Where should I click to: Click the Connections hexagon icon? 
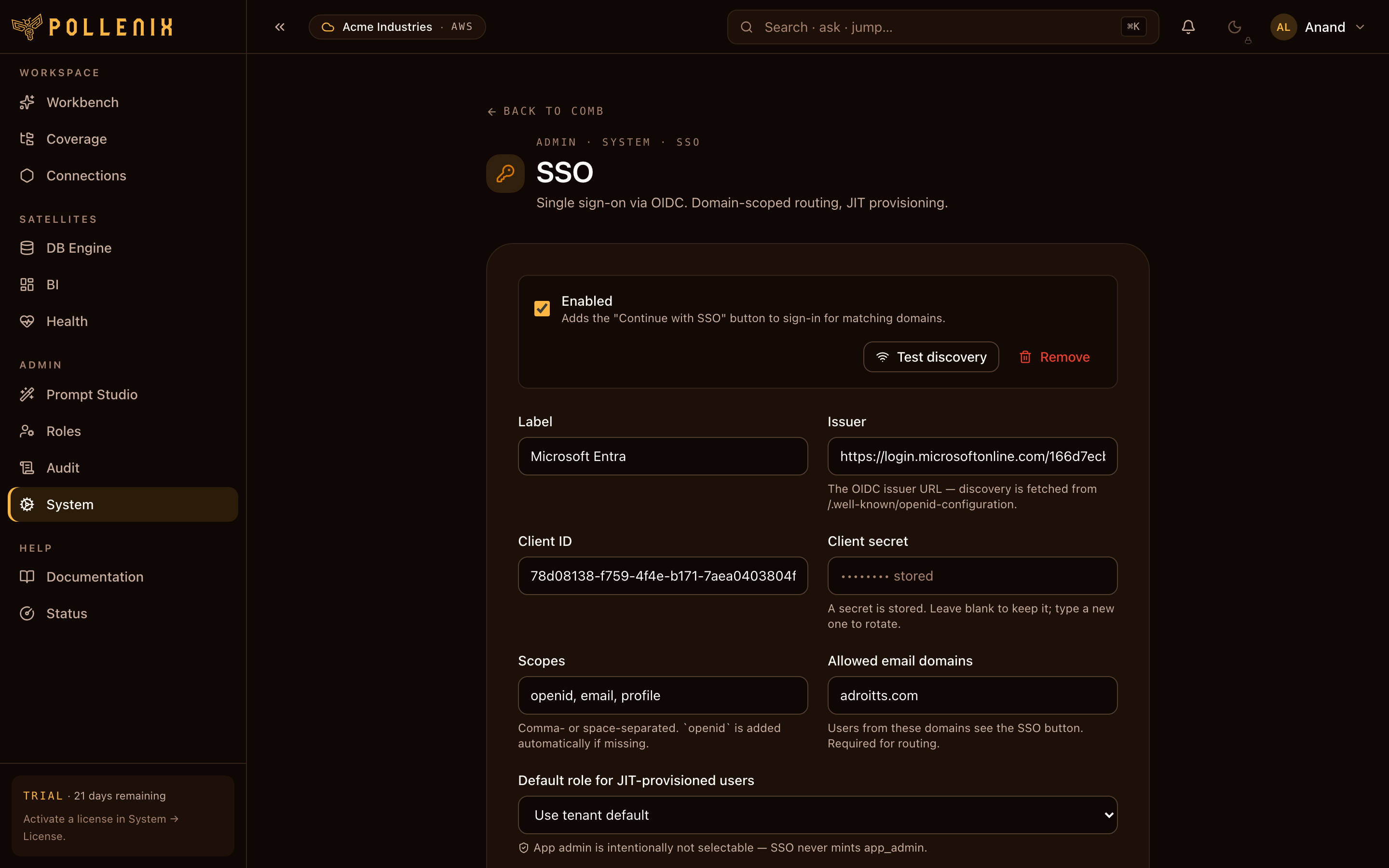click(x=27, y=176)
